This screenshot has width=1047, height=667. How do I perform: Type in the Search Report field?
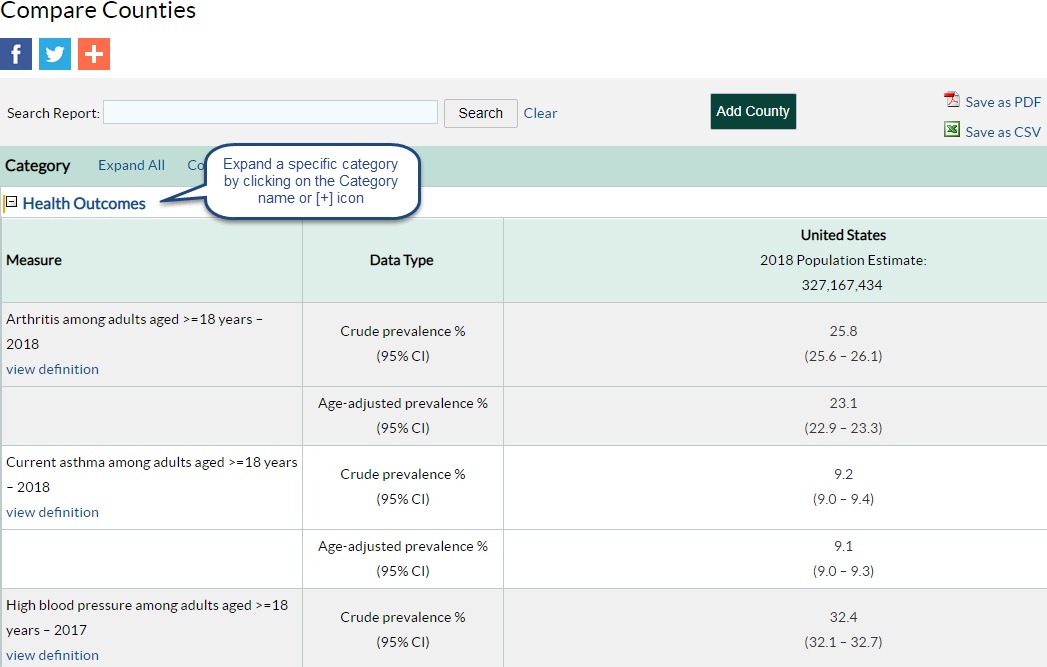tap(270, 112)
